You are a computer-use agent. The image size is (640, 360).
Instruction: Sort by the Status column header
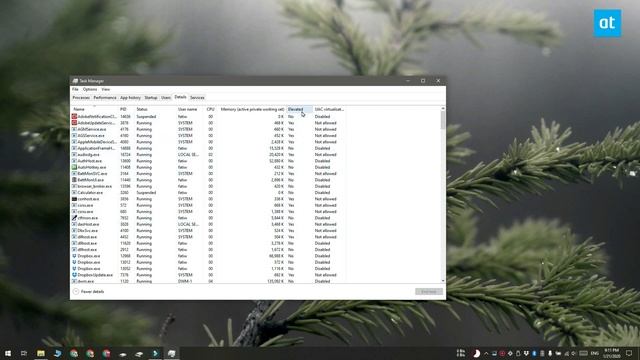[x=156, y=109]
